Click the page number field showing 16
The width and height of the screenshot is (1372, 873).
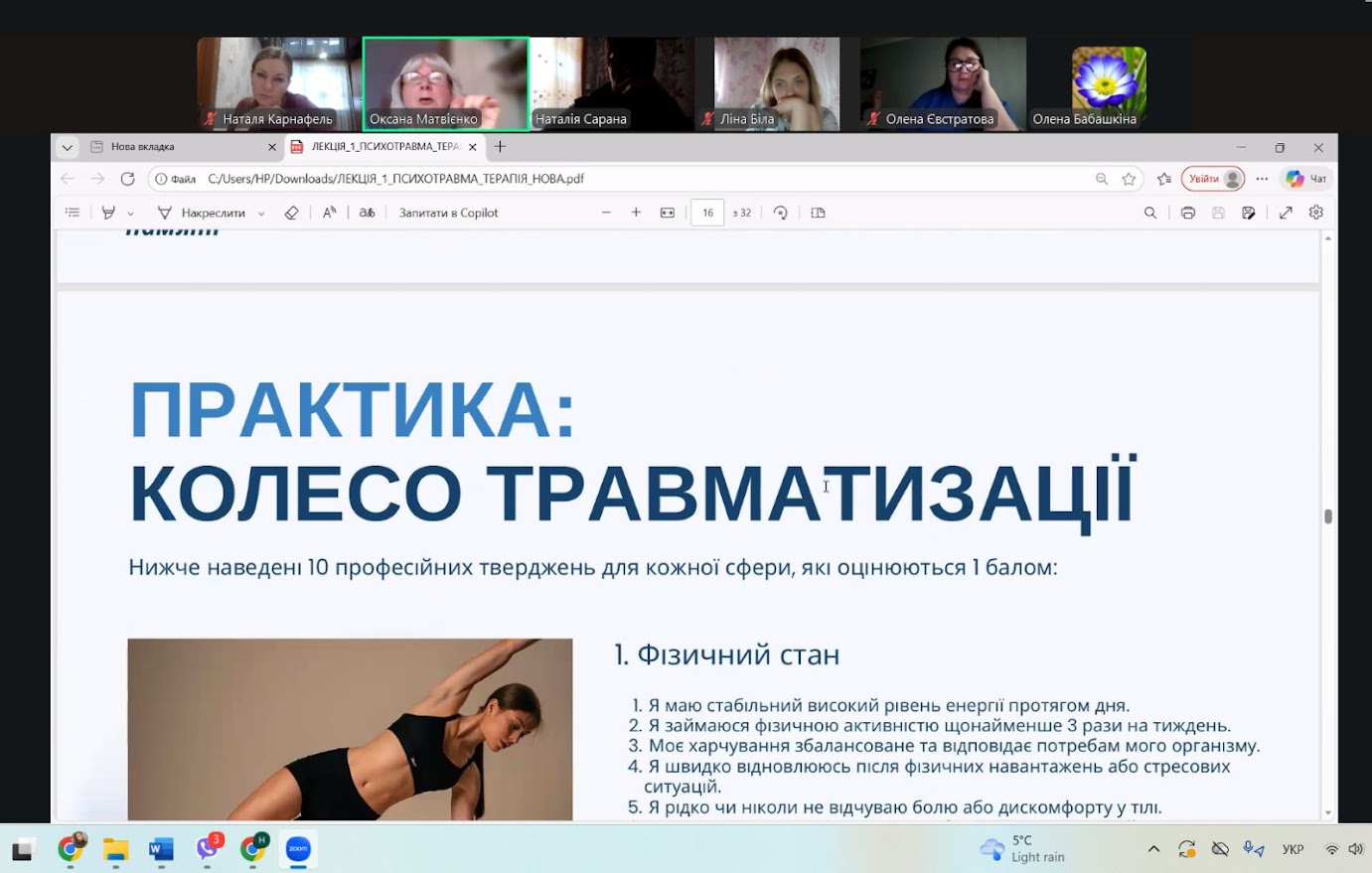click(707, 213)
